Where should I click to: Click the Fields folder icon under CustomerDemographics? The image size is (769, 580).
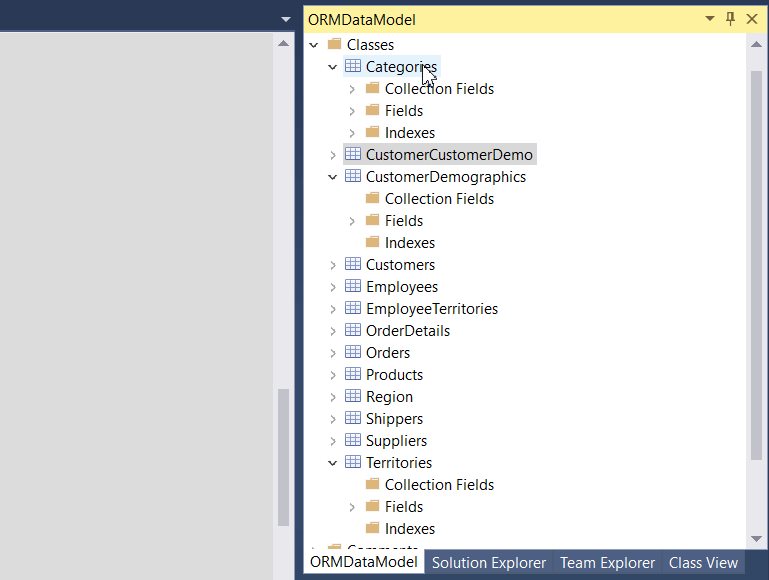pyautogui.click(x=373, y=220)
